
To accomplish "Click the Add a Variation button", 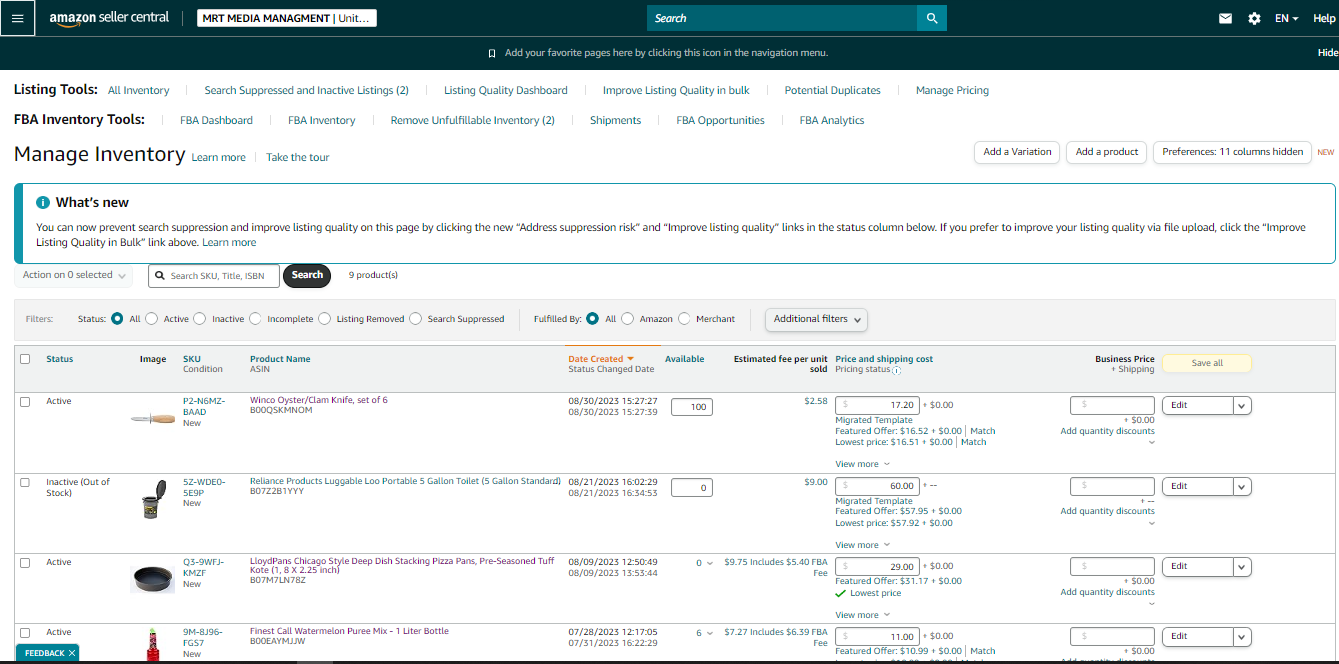I will 1017,152.
